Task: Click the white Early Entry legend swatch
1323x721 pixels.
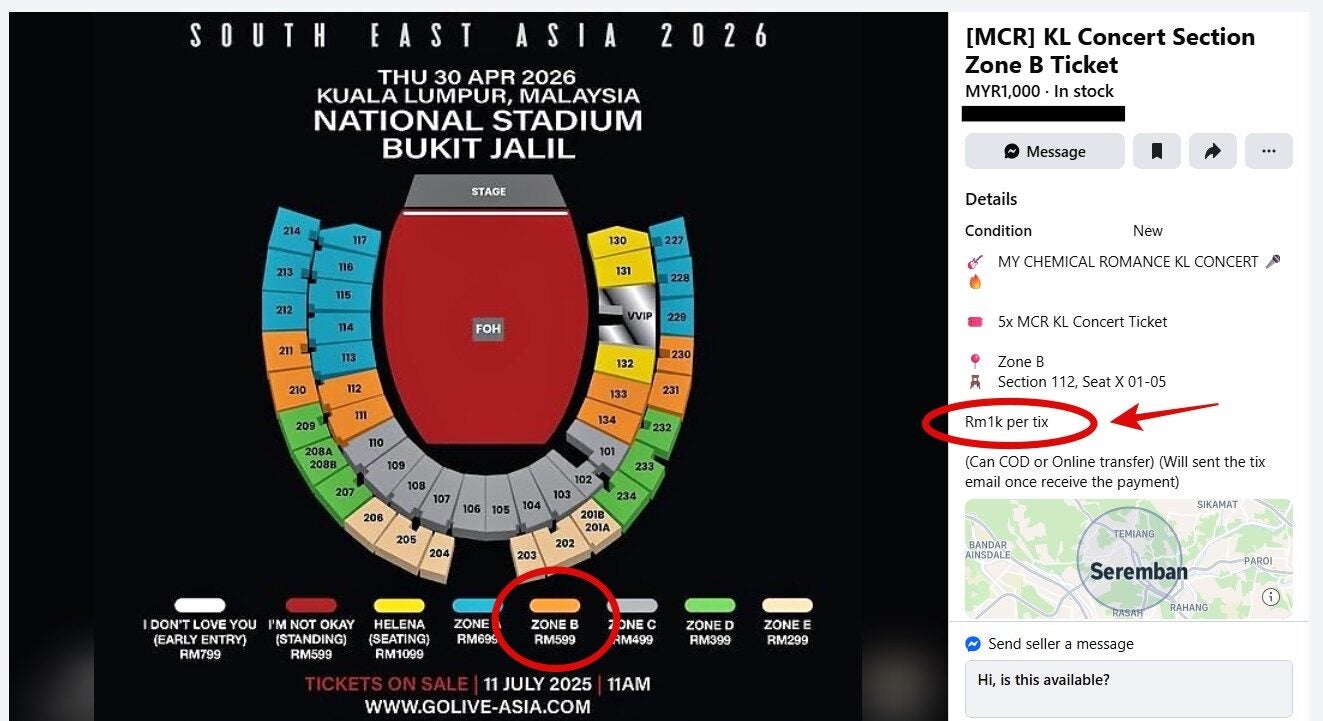Action: pyautogui.click(x=199, y=605)
